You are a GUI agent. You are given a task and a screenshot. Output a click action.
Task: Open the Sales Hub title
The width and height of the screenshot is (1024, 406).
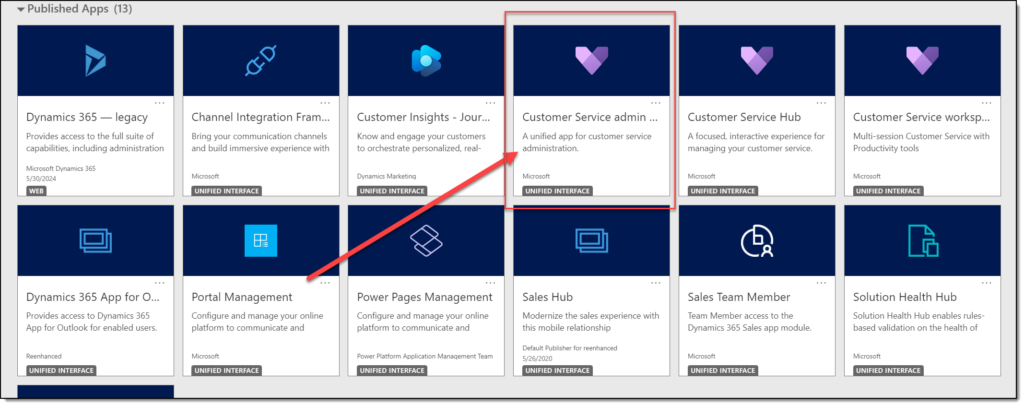tap(547, 297)
